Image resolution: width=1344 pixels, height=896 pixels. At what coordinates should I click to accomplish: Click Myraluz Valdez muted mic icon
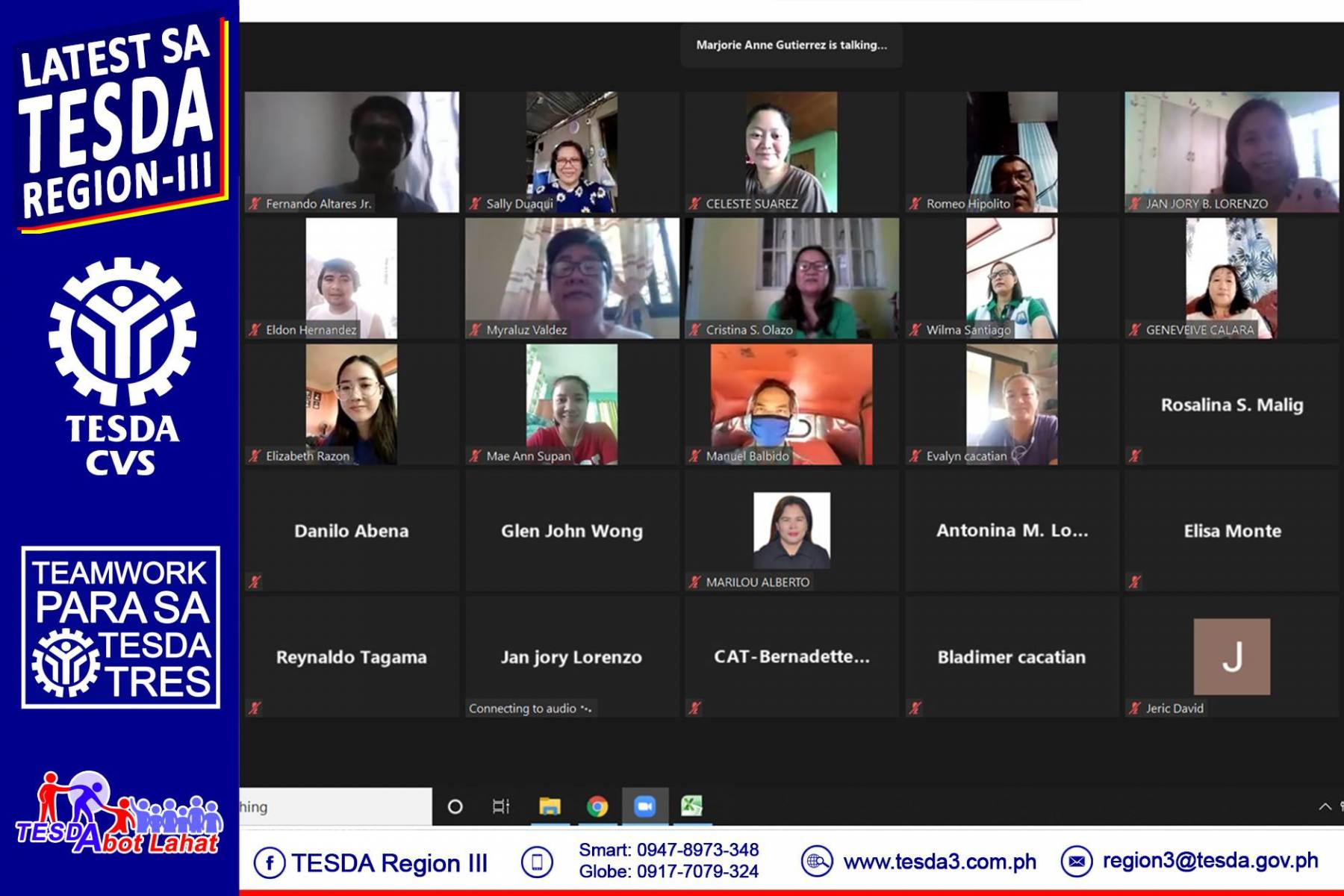tap(475, 329)
